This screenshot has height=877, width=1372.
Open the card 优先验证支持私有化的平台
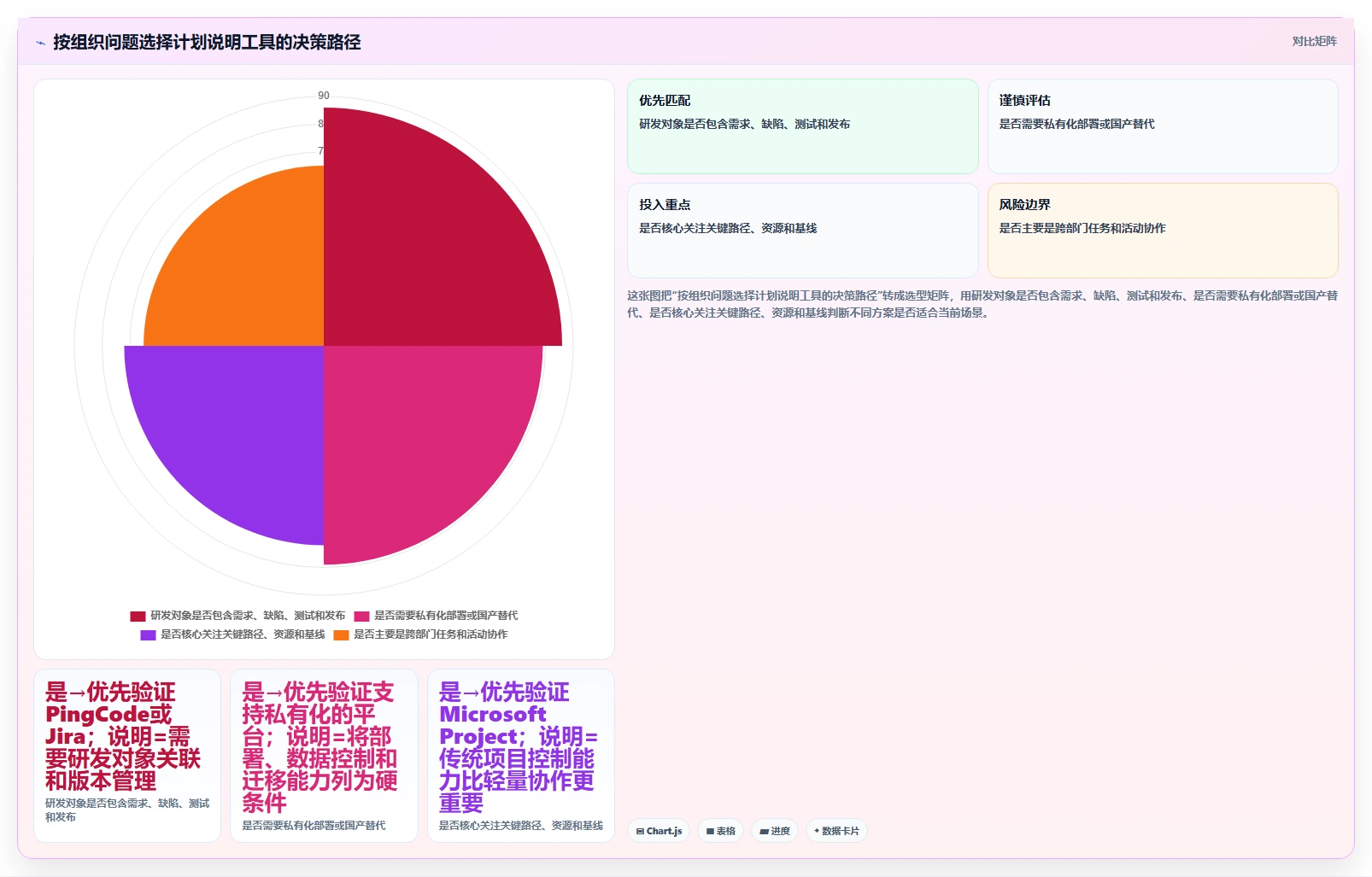(324, 756)
